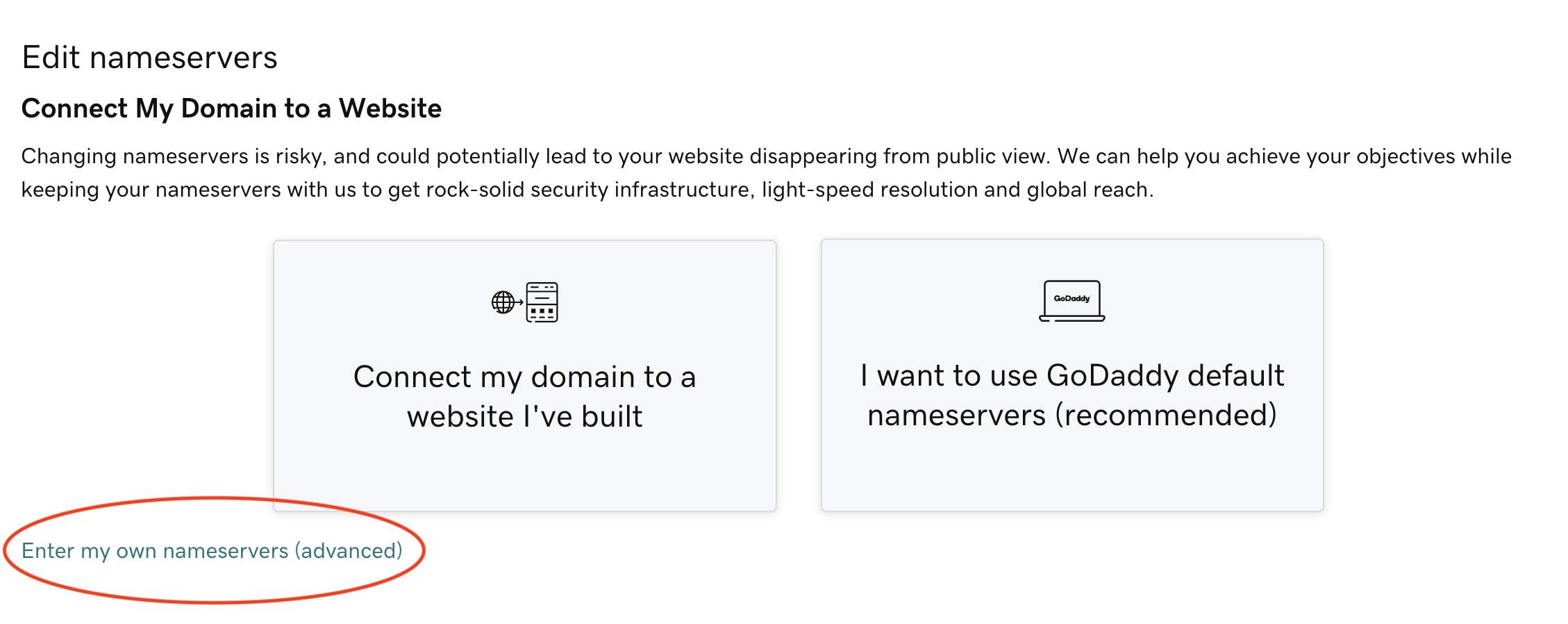Click the GoDaddy logo on laptop screen
The image size is (1568, 624).
pyautogui.click(x=1071, y=298)
